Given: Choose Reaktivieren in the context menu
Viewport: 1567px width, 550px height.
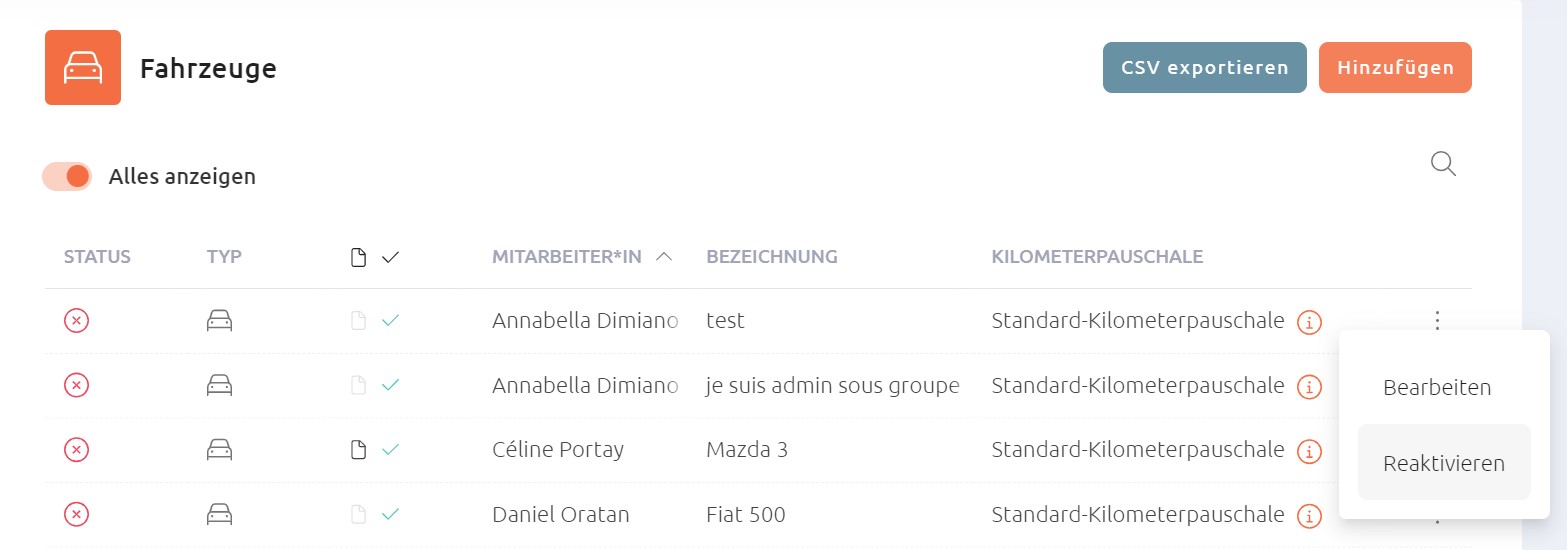Looking at the screenshot, I should pos(1444,462).
